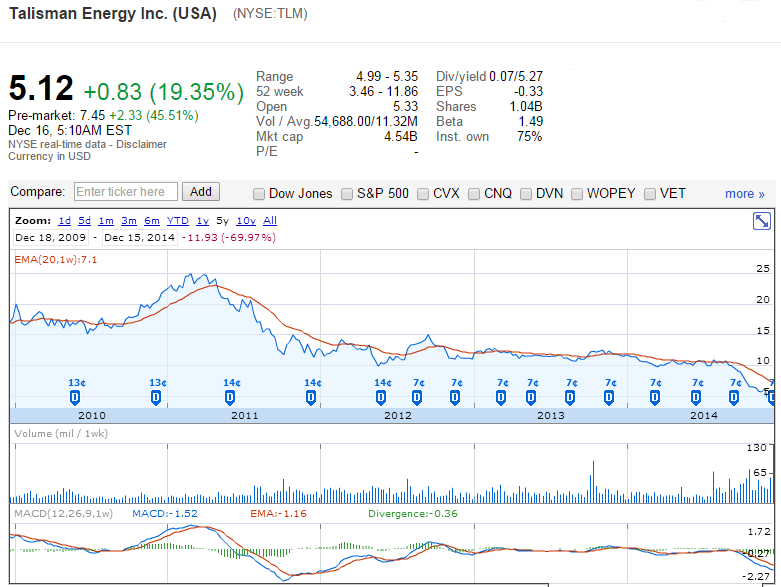This screenshot has height=587, width=781.
Task: Open the first 13¢ dividend marker in early 2010
Action: coord(75,397)
